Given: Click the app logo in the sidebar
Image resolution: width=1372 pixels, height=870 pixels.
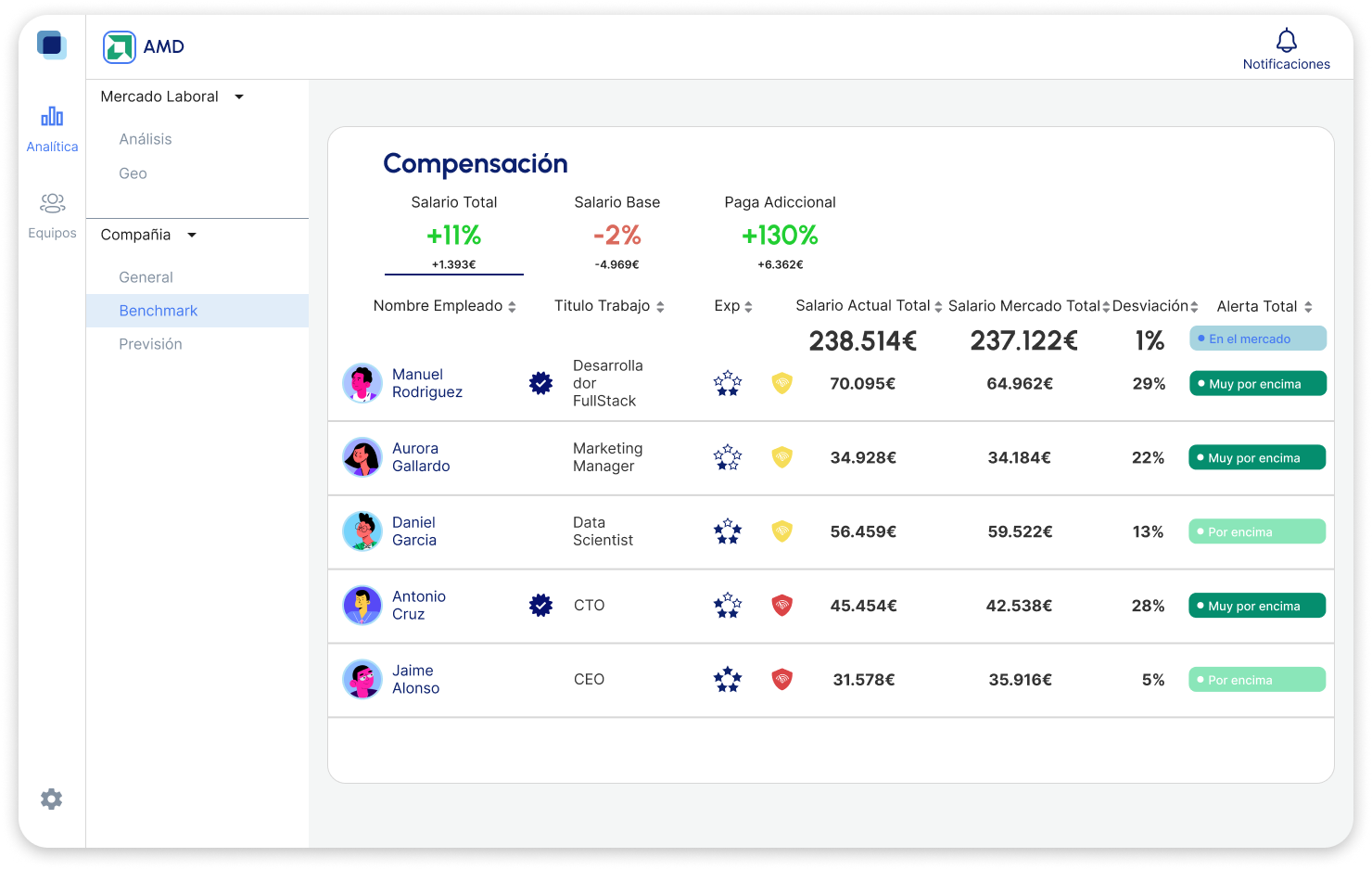Looking at the screenshot, I should pyautogui.click(x=52, y=45).
